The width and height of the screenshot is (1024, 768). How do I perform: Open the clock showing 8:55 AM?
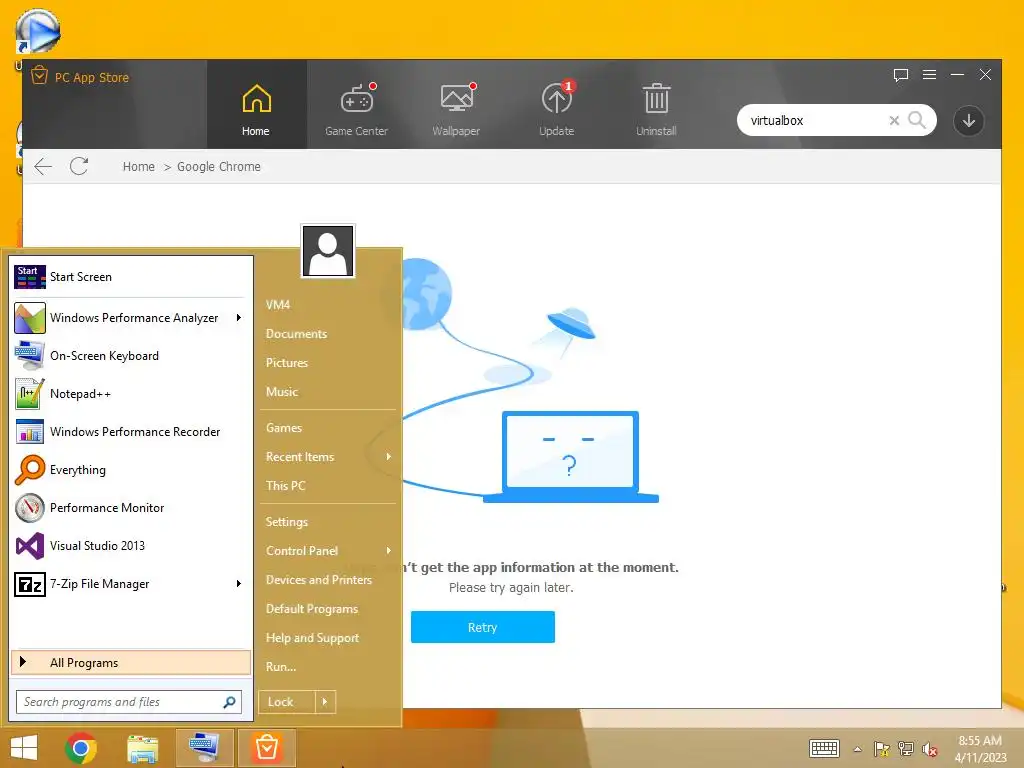[980, 748]
